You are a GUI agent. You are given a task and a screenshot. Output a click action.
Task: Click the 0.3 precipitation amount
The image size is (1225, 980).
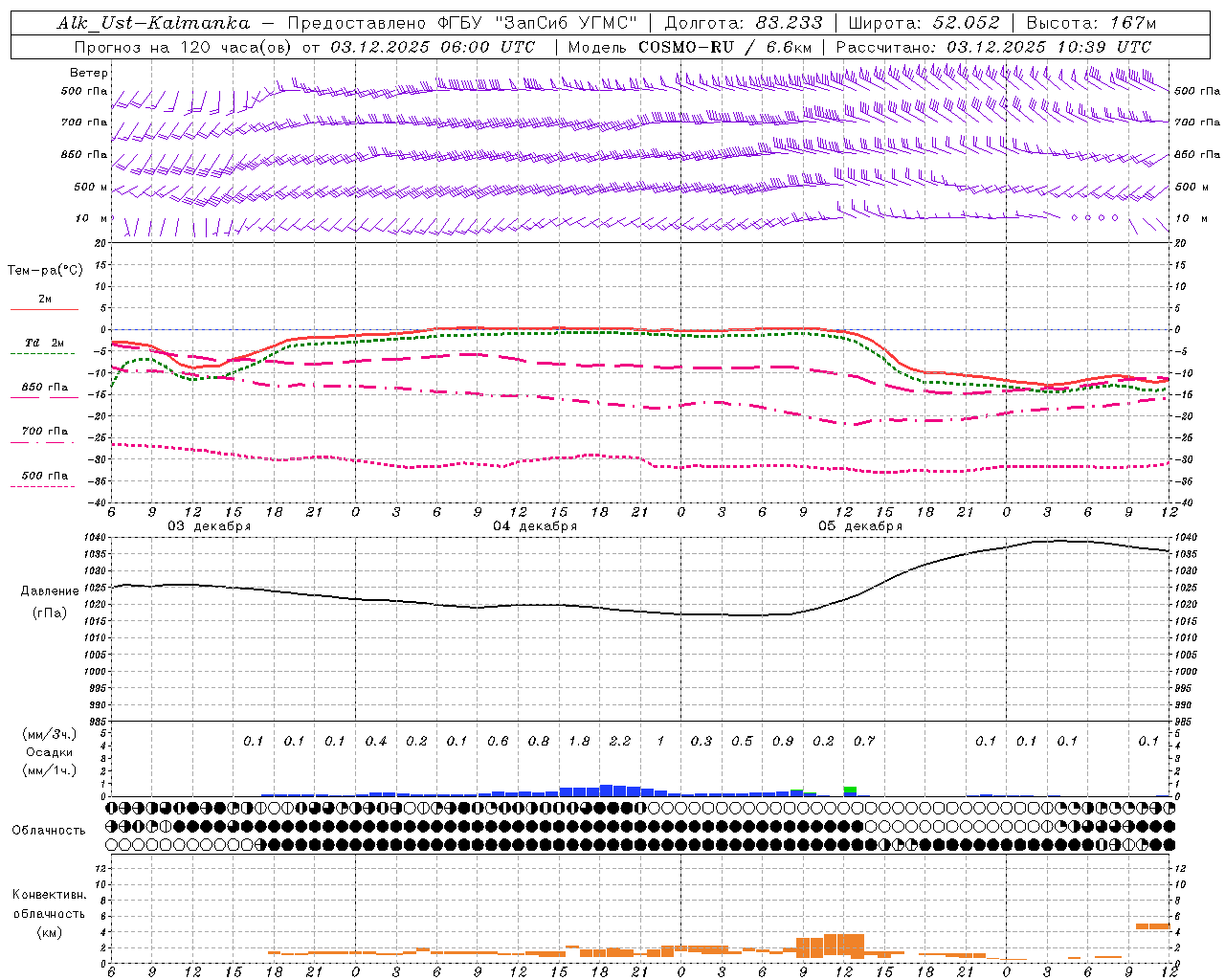pyautogui.click(x=702, y=741)
